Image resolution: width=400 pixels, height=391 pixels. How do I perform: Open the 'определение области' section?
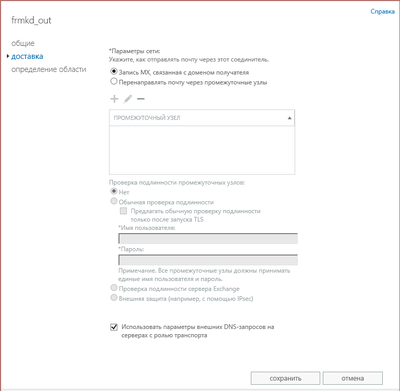coord(49,69)
